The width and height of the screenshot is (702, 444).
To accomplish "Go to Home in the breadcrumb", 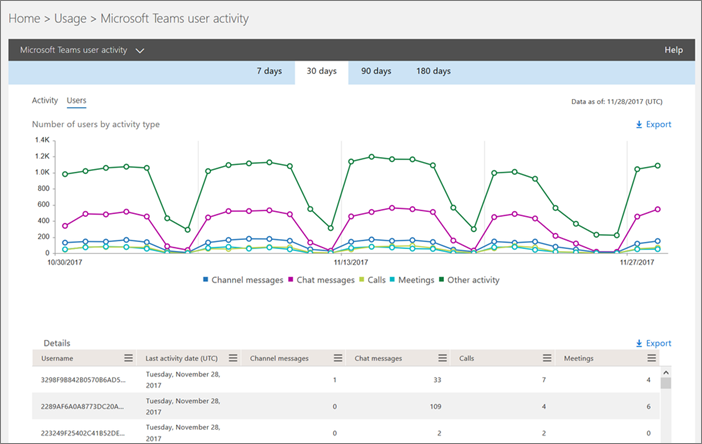I will point(24,19).
